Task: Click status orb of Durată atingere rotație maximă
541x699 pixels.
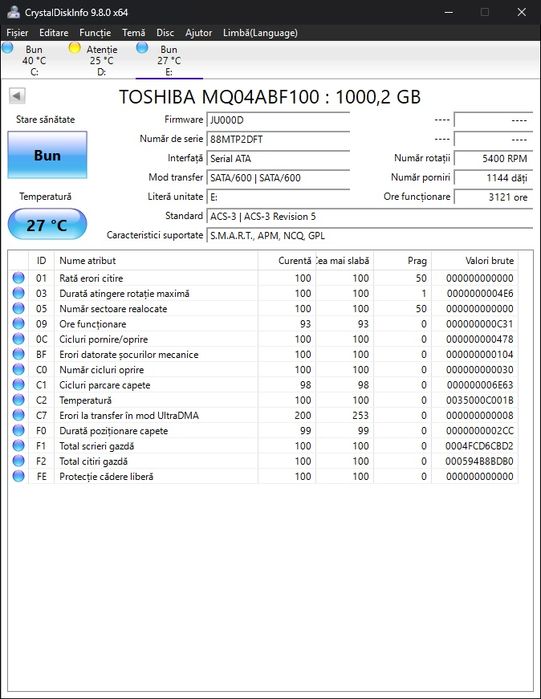Action: click(18, 293)
